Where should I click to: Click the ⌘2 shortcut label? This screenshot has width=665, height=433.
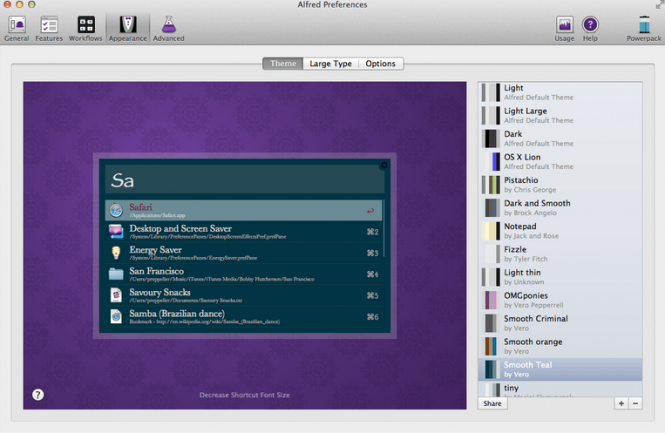pyautogui.click(x=372, y=232)
